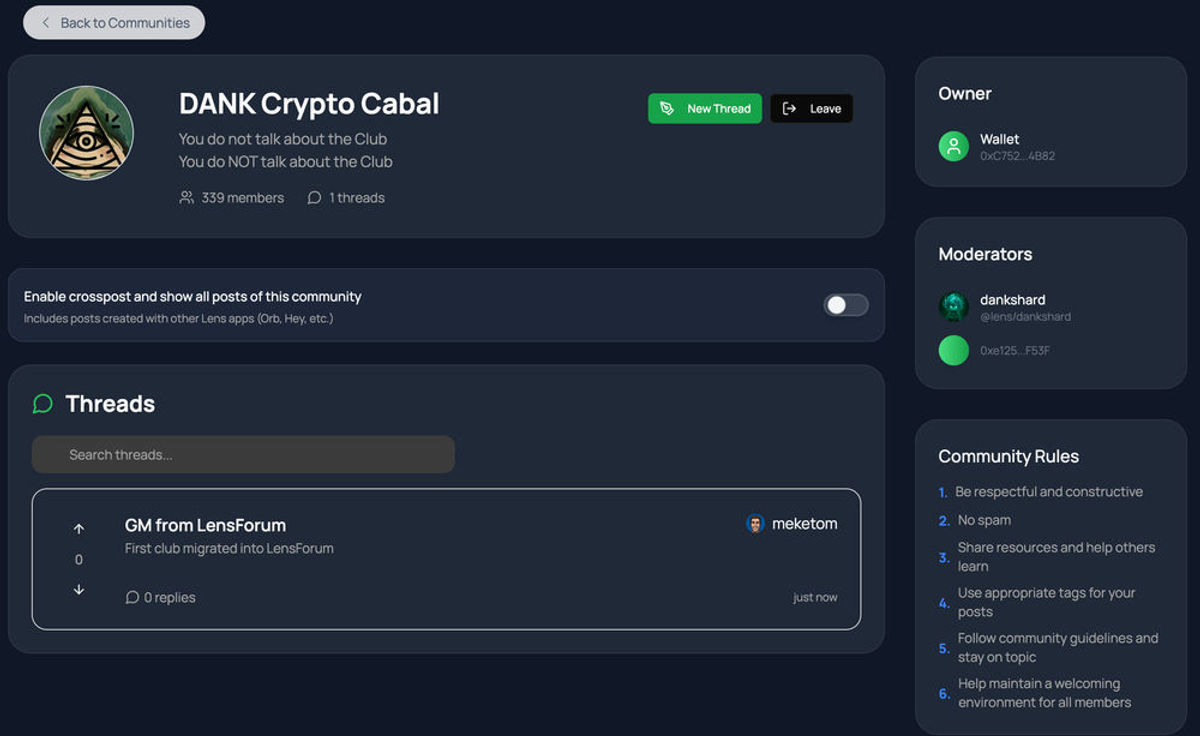Focus the Search threads field
1200x736 pixels.
tap(243, 454)
